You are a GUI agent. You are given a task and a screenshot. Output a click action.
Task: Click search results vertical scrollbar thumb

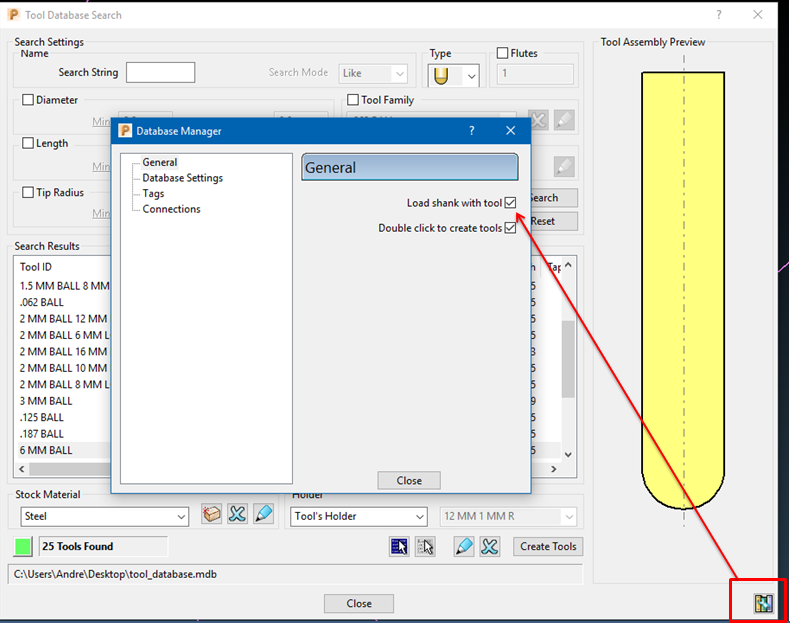pyautogui.click(x=568, y=359)
